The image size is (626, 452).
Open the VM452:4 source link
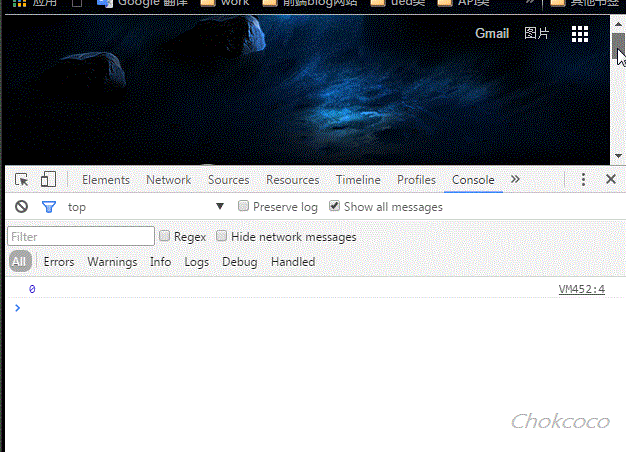(x=581, y=290)
